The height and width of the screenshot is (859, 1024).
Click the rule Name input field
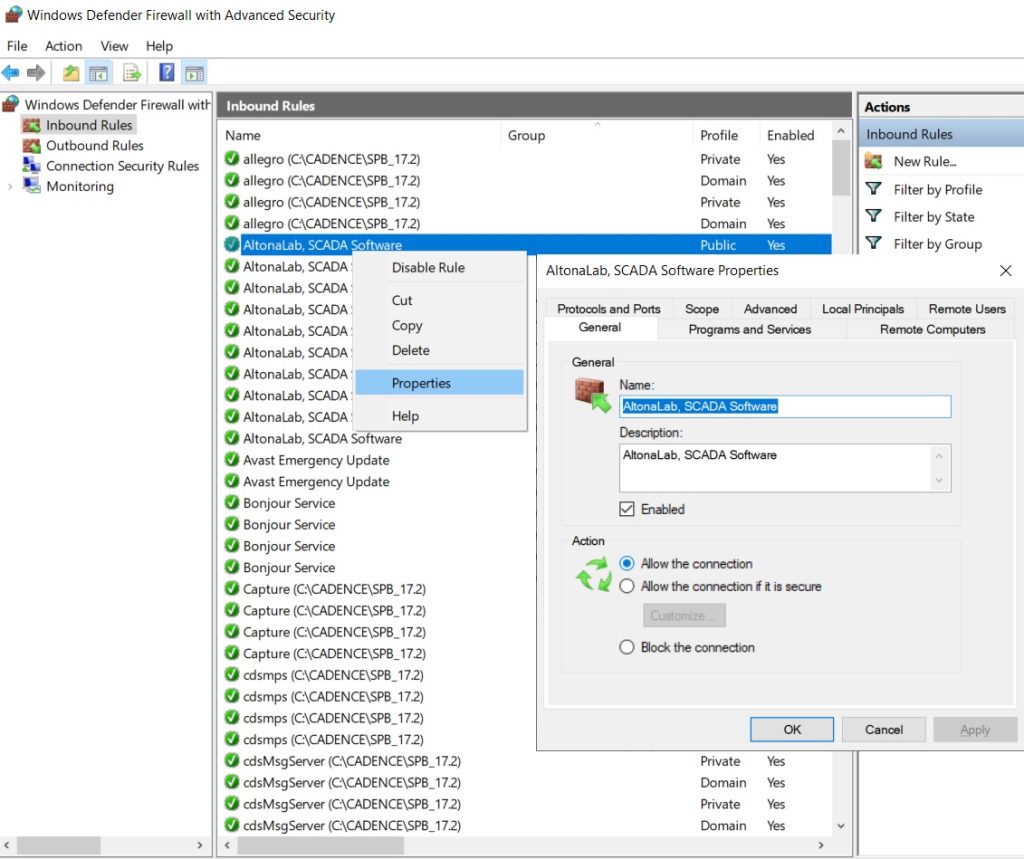pyautogui.click(x=785, y=406)
